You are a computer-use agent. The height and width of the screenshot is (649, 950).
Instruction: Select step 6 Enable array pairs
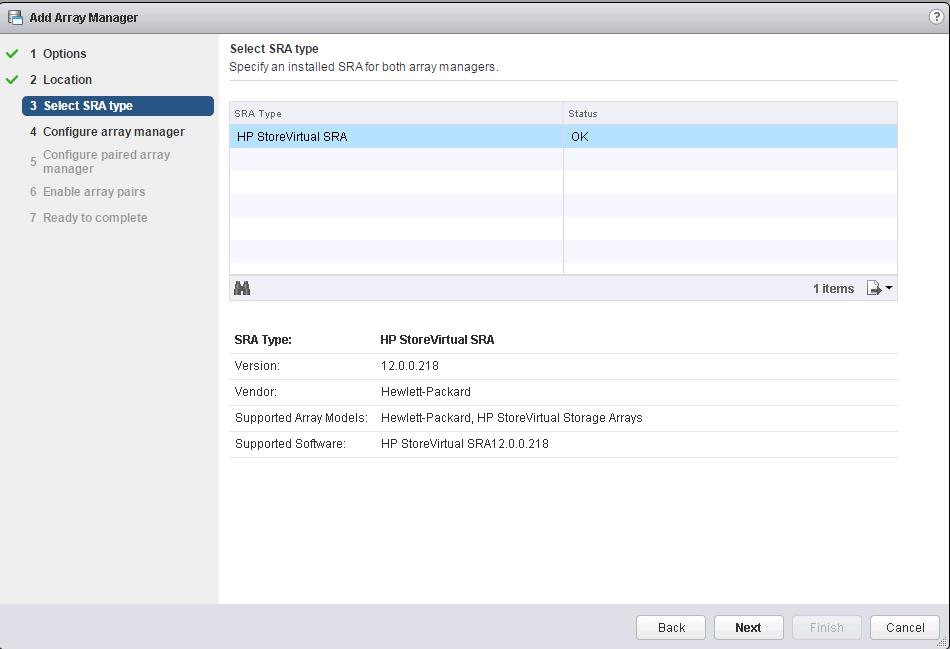[87, 191]
